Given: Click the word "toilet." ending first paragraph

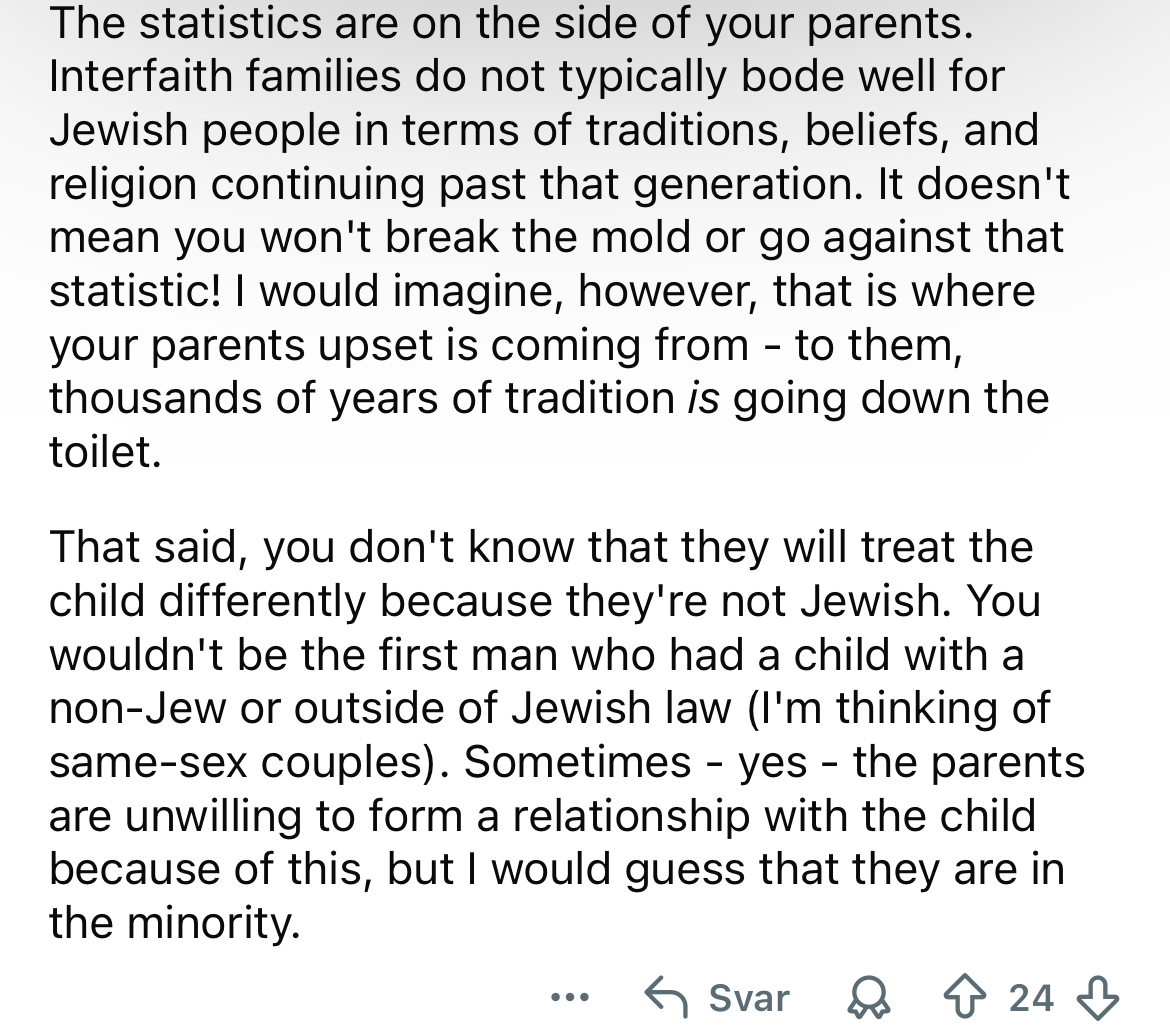Looking at the screenshot, I should [x=105, y=451].
